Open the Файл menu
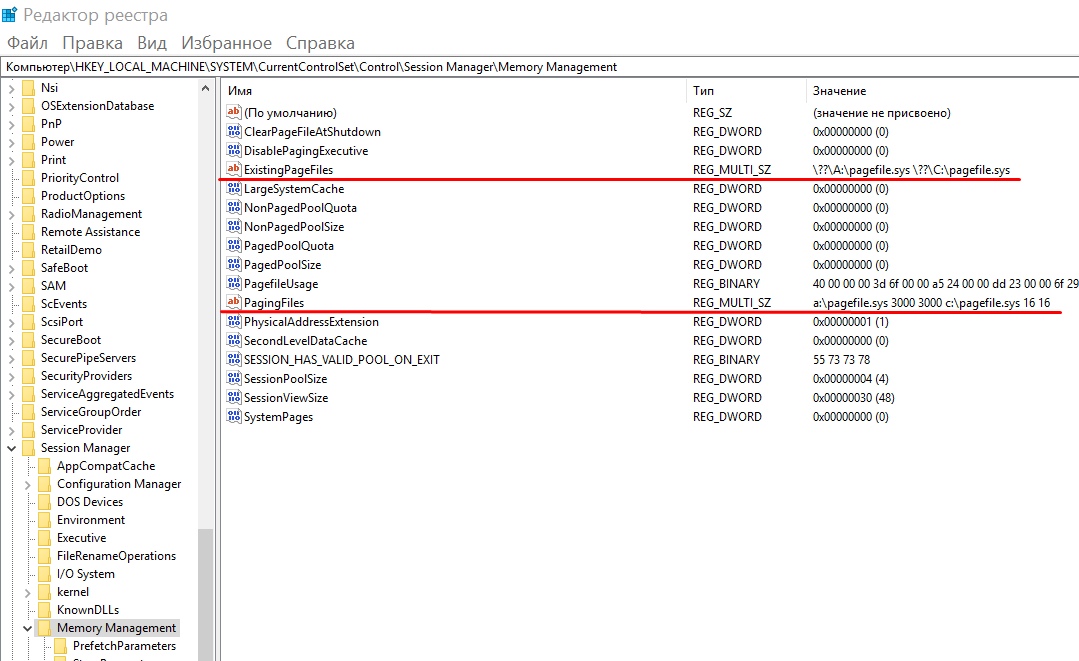Viewport: 1079px width, 661px height. click(x=27, y=43)
